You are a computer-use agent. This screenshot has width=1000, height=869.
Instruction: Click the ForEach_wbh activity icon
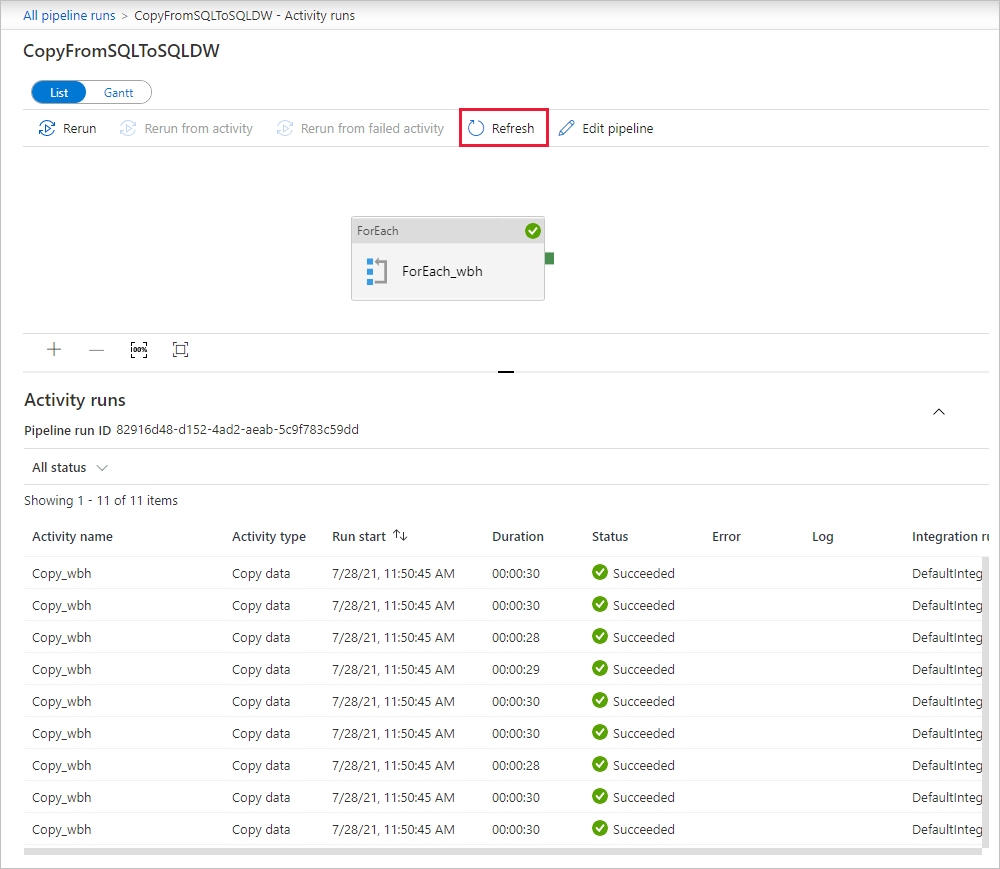376,271
